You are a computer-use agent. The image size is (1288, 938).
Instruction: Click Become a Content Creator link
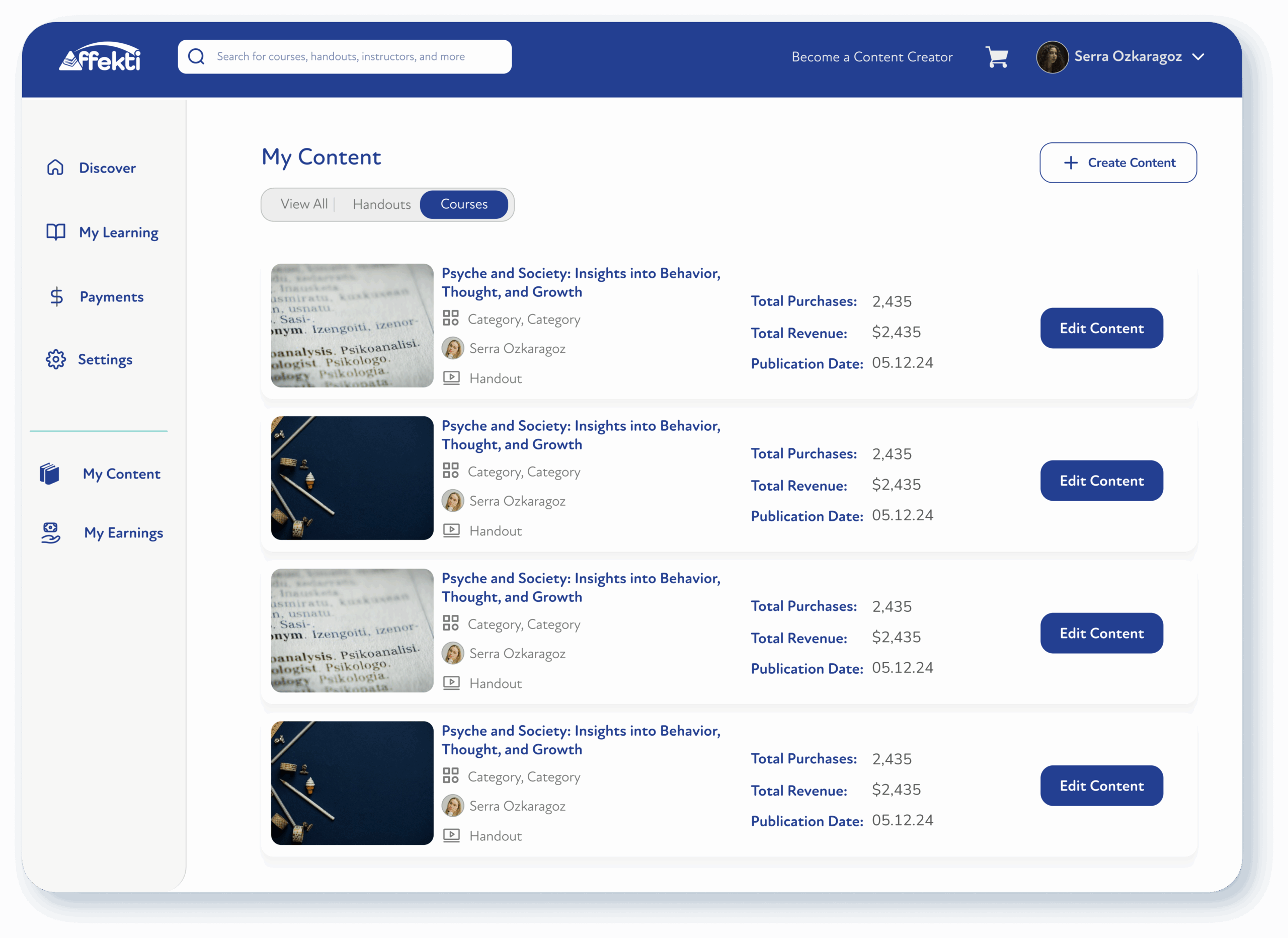[872, 57]
